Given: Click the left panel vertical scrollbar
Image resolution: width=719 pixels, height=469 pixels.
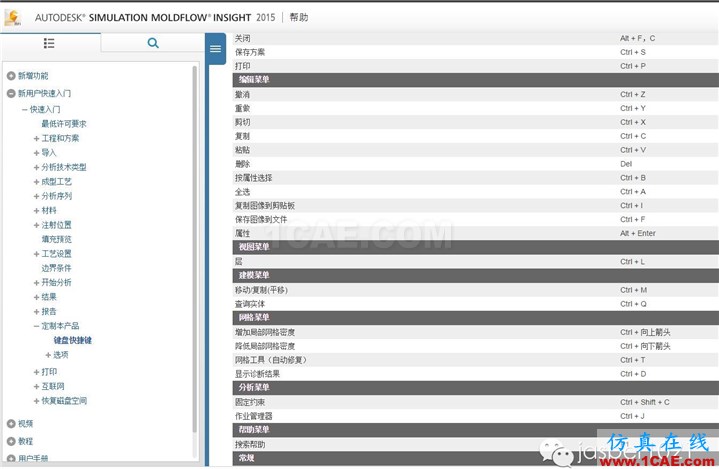Looking at the screenshot, I should (194, 250).
